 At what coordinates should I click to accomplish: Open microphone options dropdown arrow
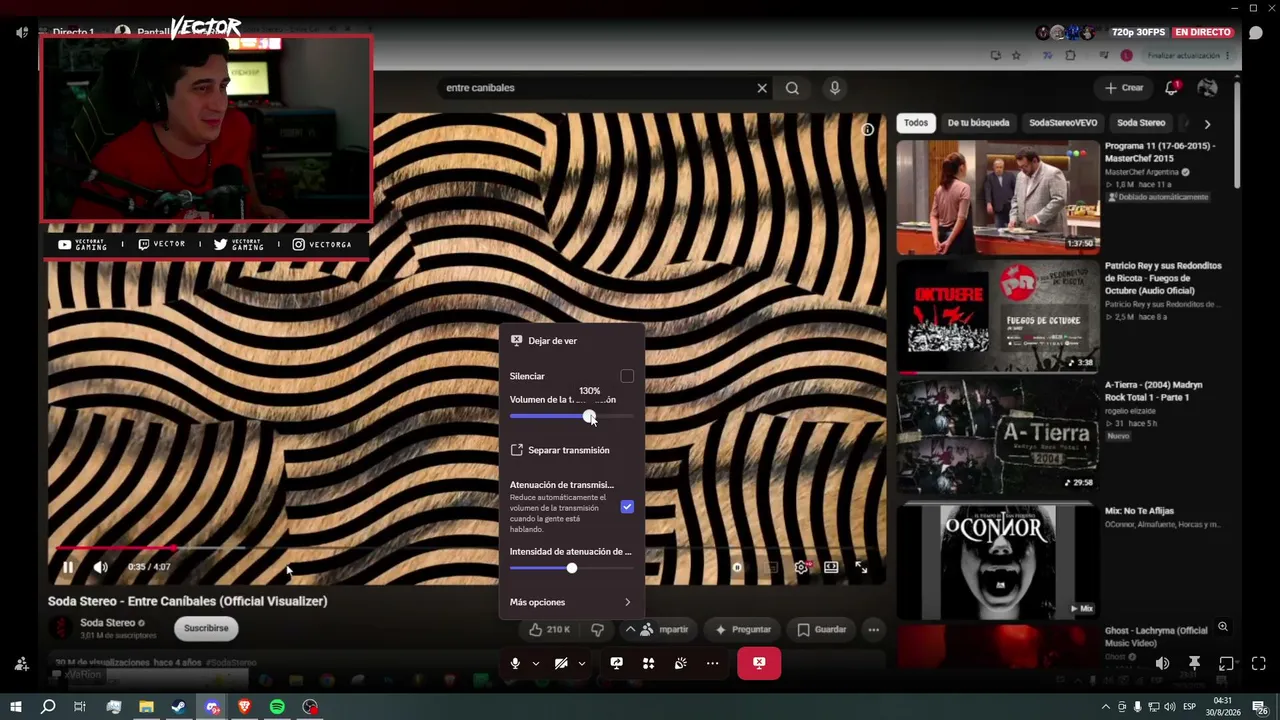pos(535,663)
